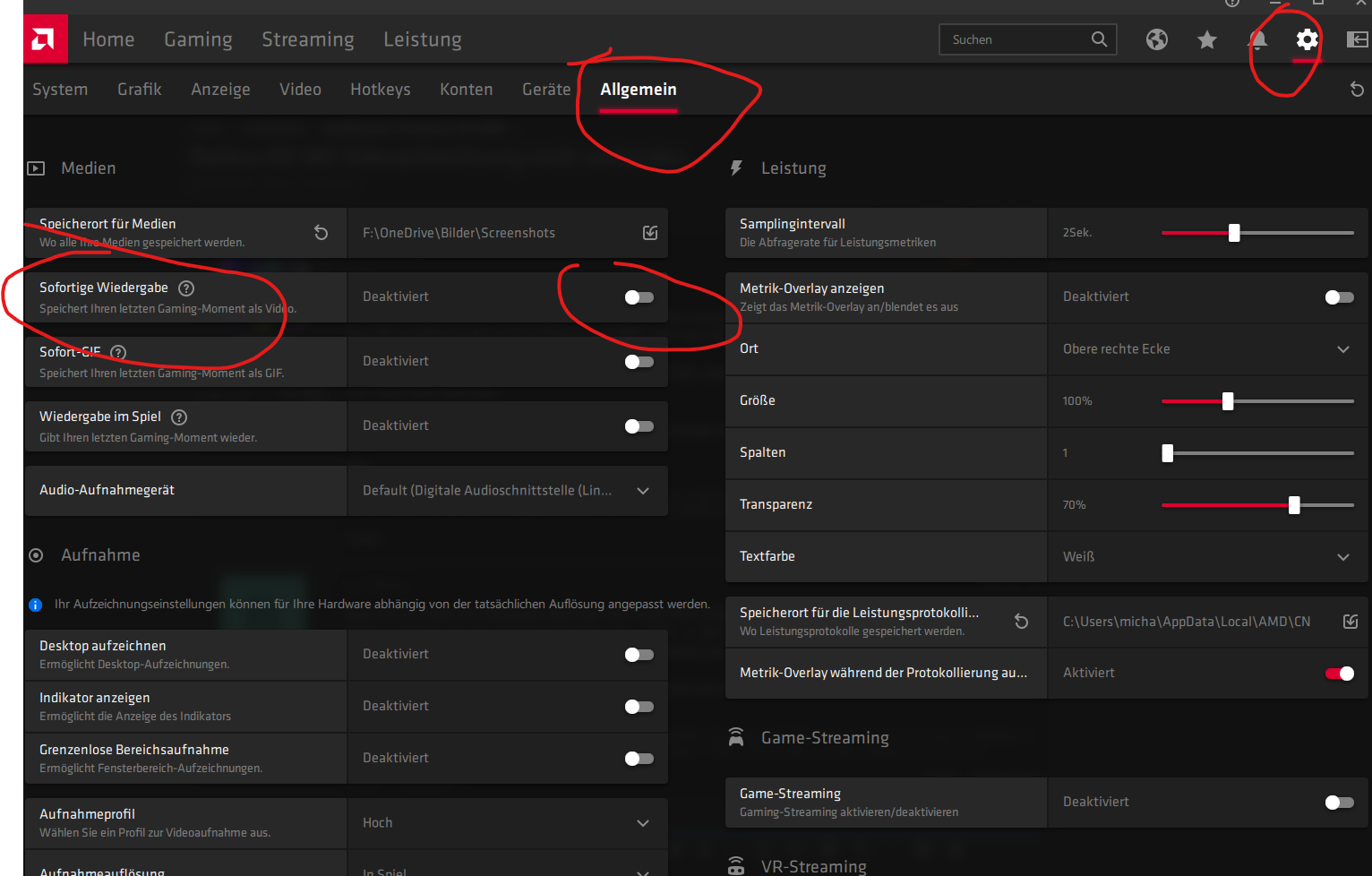Switch to Grafik settings tab
The width and height of the screenshot is (1372, 876).
[x=140, y=90]
